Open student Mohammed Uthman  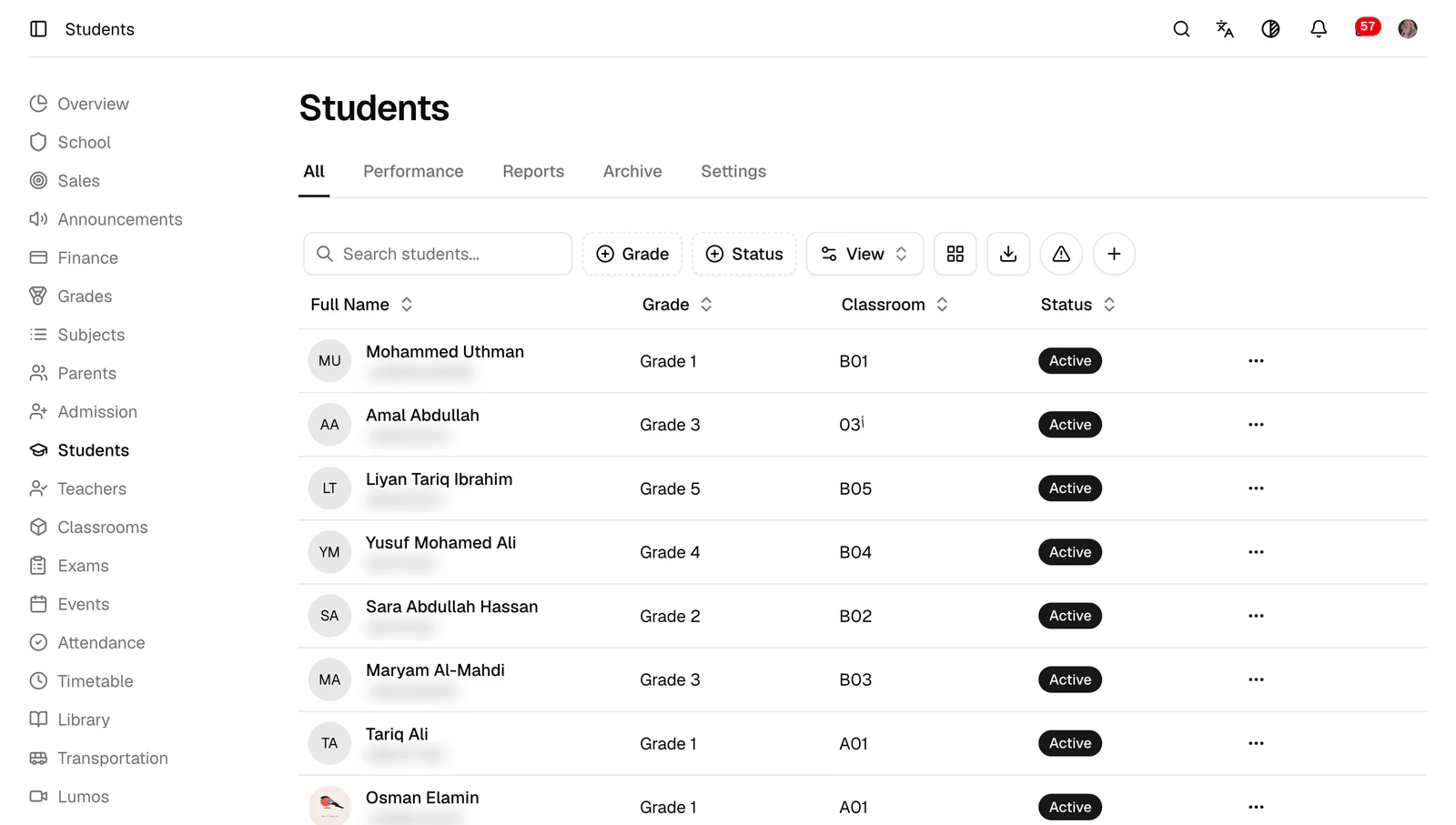pyautogui.click(x=445, y=352)
